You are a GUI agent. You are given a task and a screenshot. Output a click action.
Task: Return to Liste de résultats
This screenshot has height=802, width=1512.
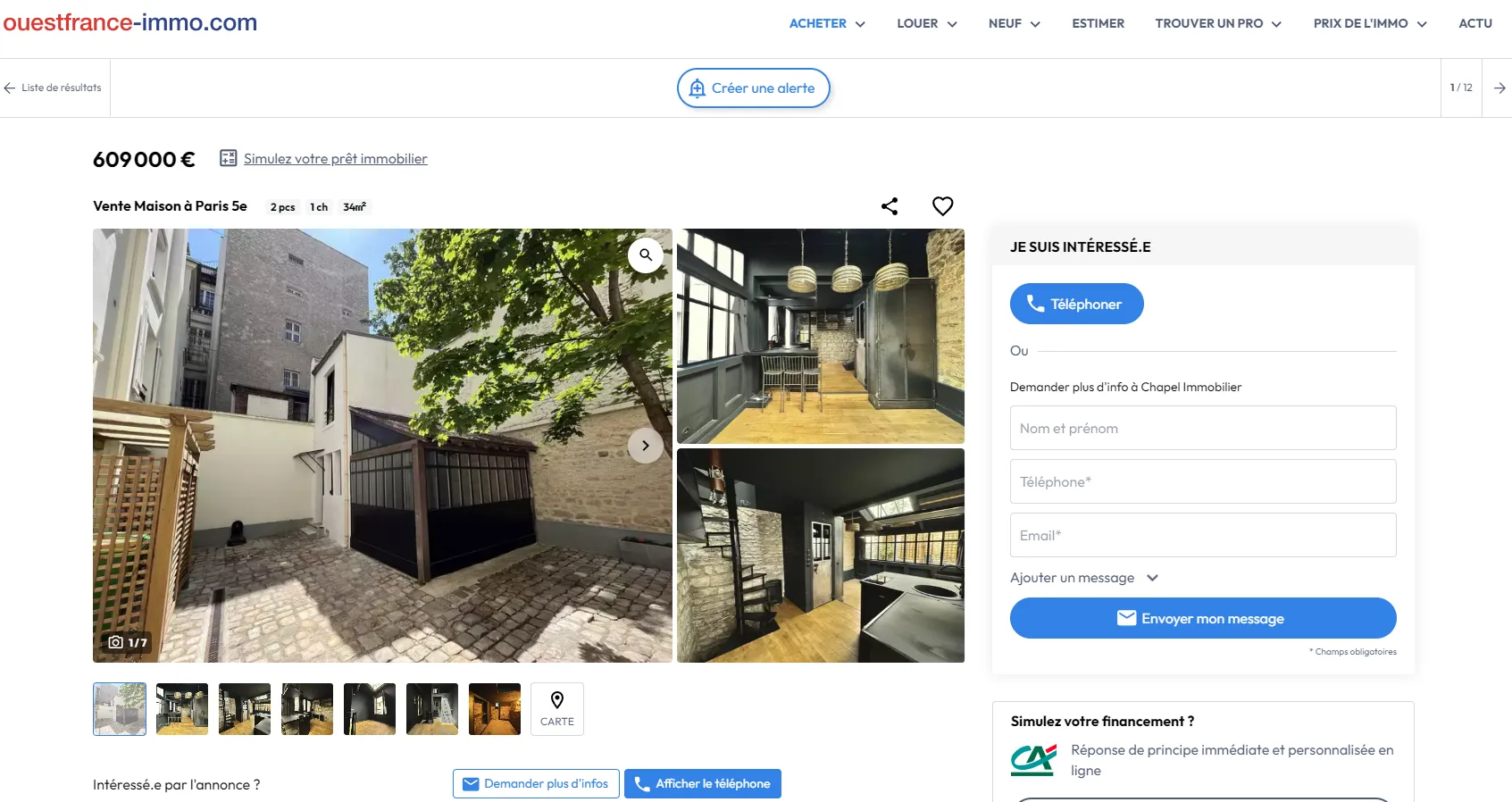[x=53, y=88]
